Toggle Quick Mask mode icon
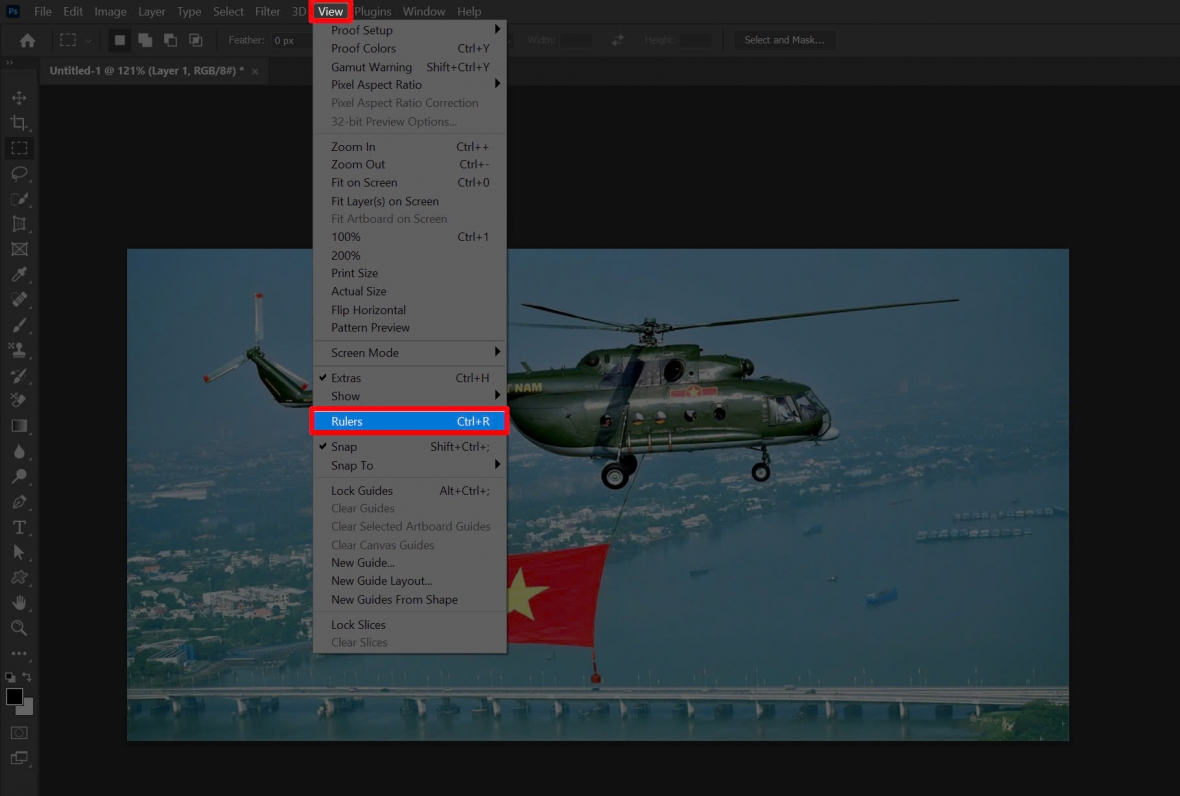Viewport: 1180px width, 796px height. click(x=19, y=733)
